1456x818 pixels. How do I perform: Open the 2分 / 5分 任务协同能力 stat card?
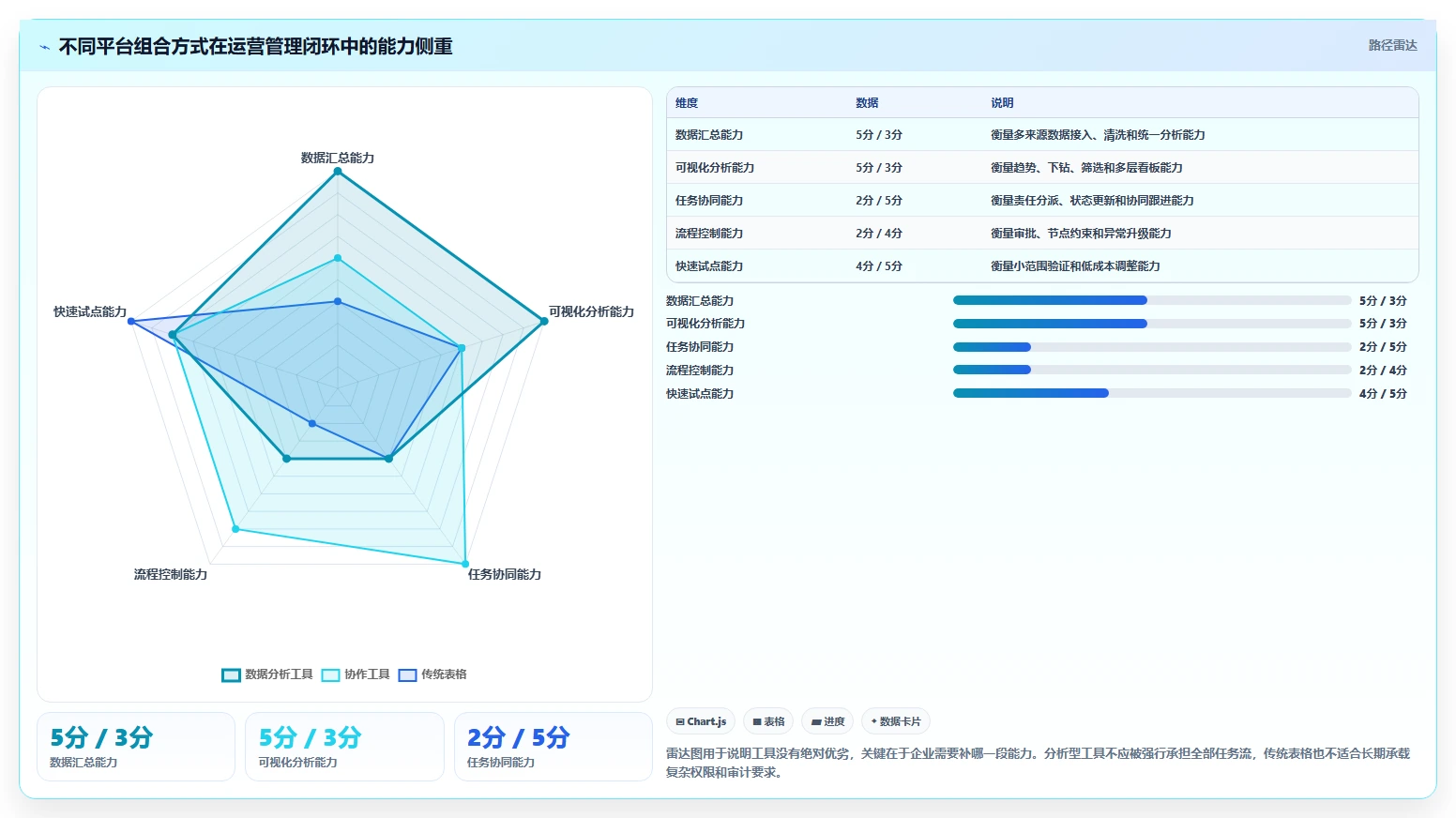point(554,747)
